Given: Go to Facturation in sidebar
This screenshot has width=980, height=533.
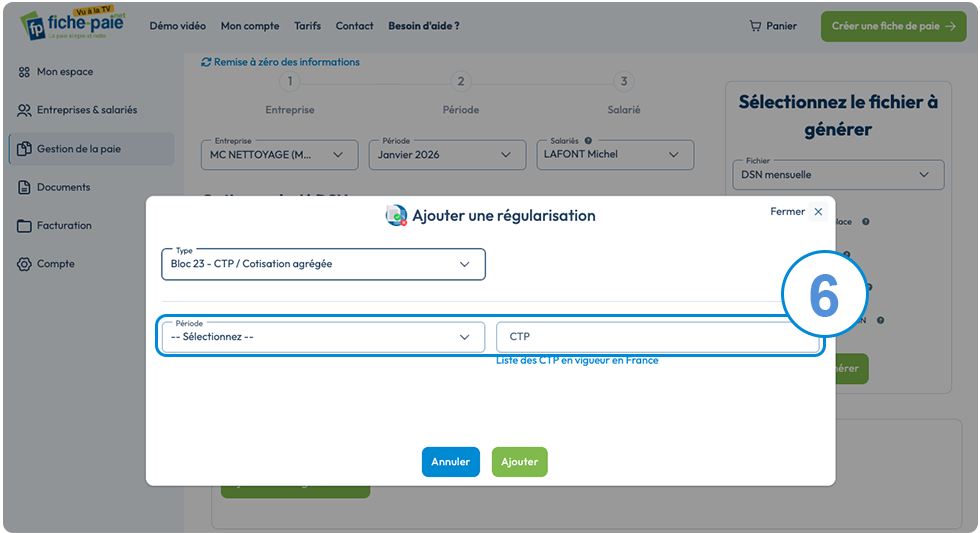Looking at the screenshot, I should (64, 226).
